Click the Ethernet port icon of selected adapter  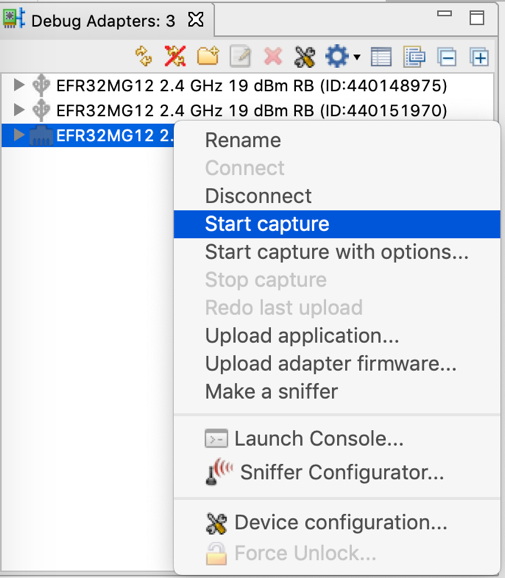pyautogui.click(x=41, y=136)
